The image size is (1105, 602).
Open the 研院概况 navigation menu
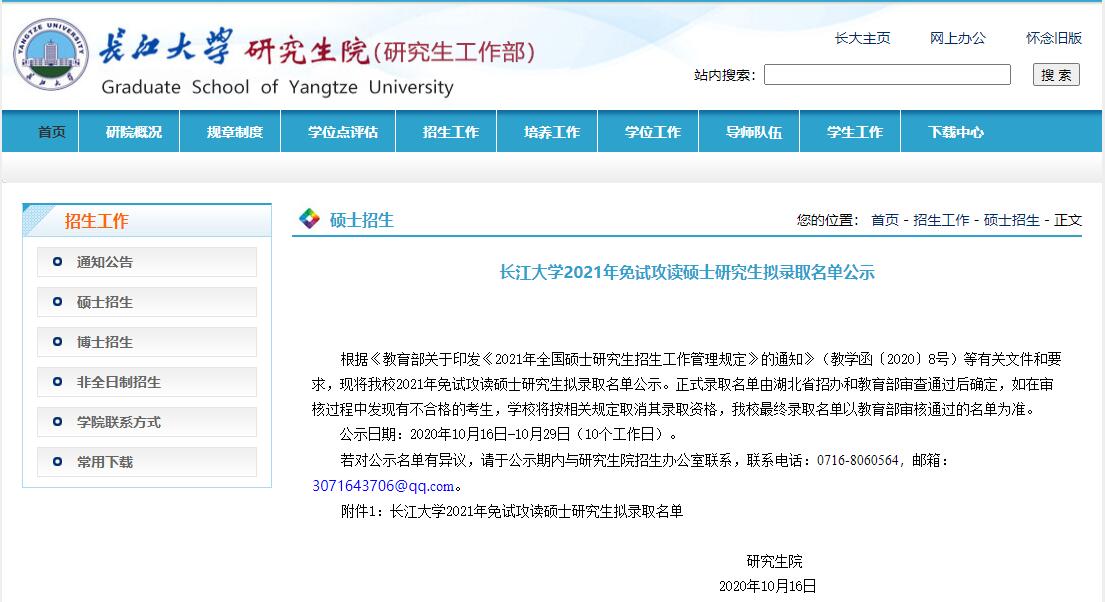[x=134, y=132]
